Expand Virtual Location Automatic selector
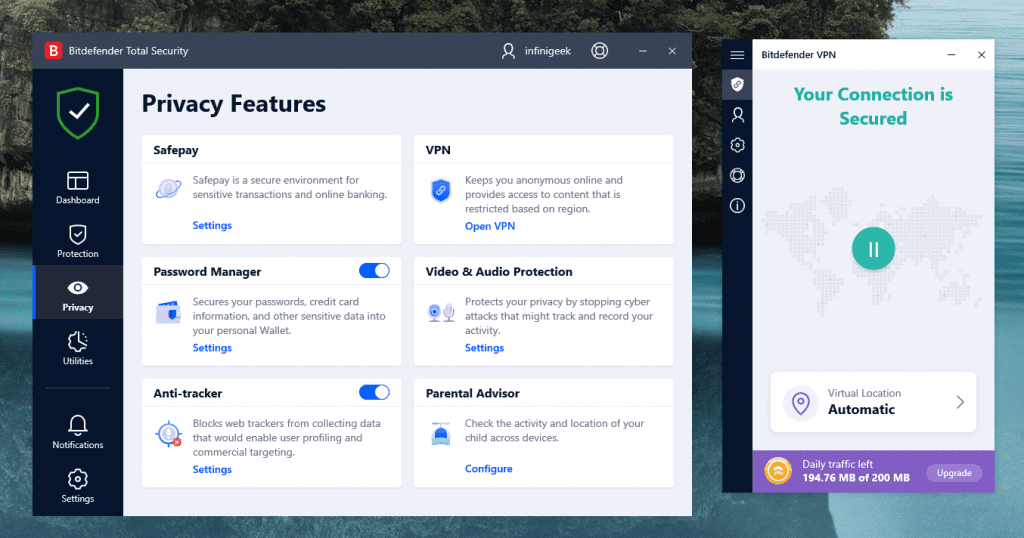Screen dimensions: 1024x538 click(873, 402)
